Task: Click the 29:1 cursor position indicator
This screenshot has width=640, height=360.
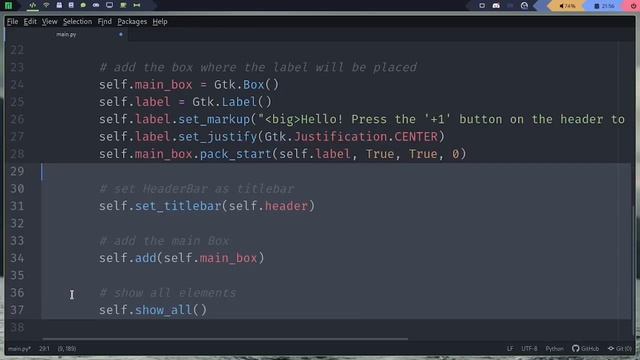Action: pyautogui.click(x=44, y=349)
